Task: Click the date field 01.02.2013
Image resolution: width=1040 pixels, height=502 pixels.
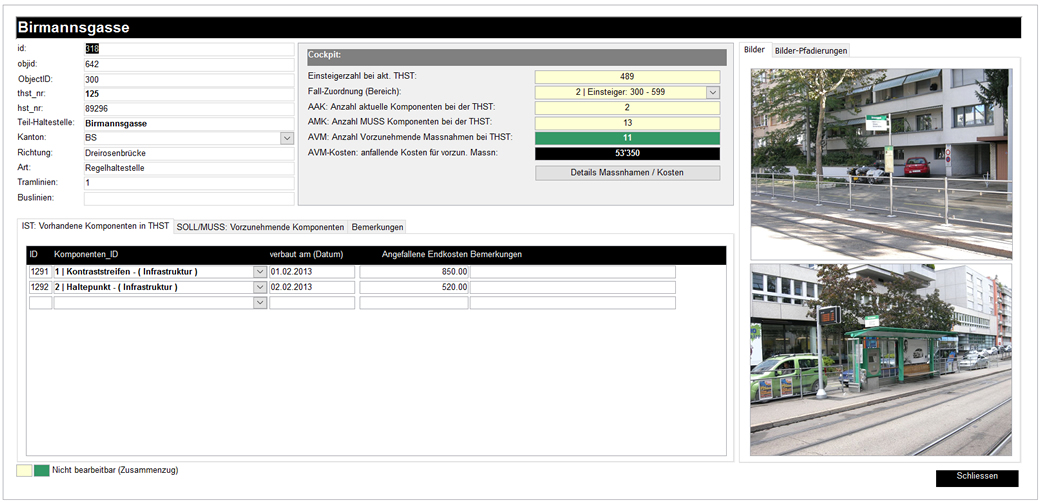Action: [x=312, y=272]
